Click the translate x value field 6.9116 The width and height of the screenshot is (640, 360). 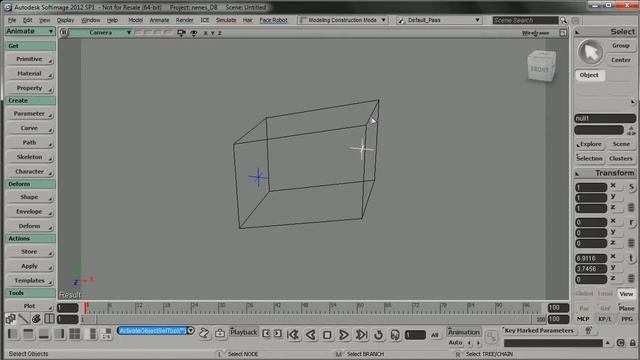(x=591, y=258)
